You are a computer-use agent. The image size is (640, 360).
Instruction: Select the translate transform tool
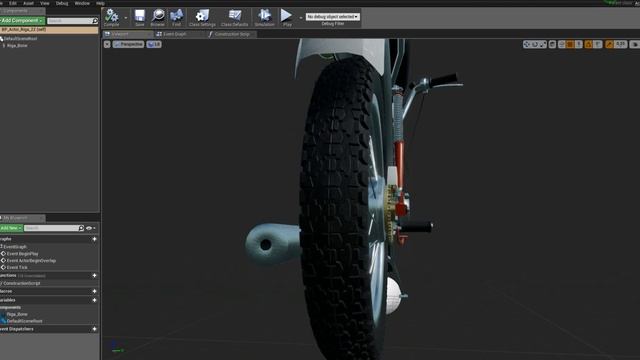(527, 44)
